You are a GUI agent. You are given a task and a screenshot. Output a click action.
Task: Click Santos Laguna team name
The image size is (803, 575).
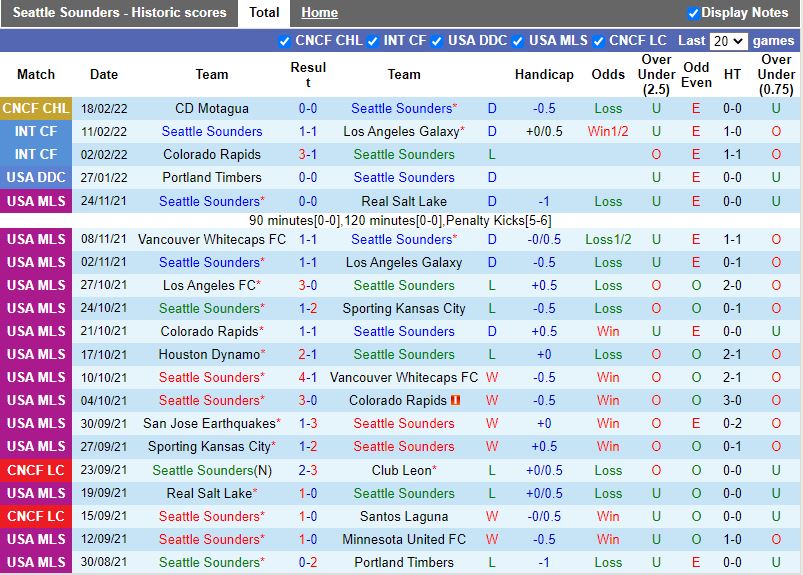[404, 516]
